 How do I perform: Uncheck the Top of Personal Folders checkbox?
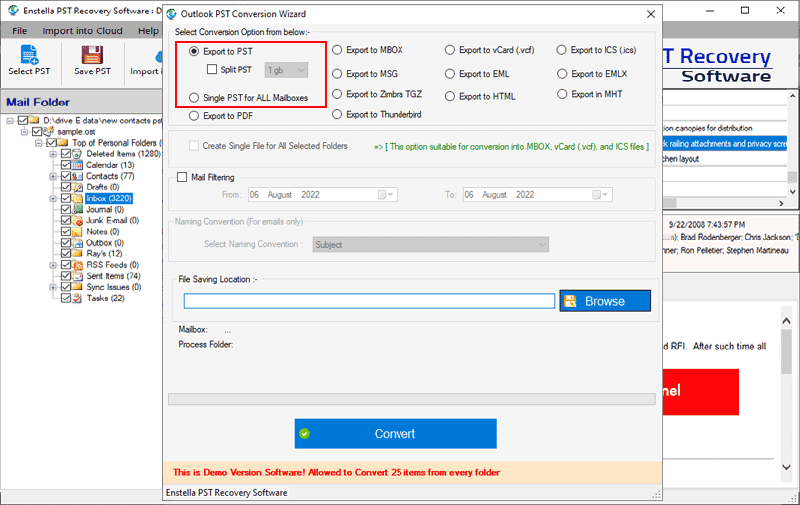tap(52, 143)
